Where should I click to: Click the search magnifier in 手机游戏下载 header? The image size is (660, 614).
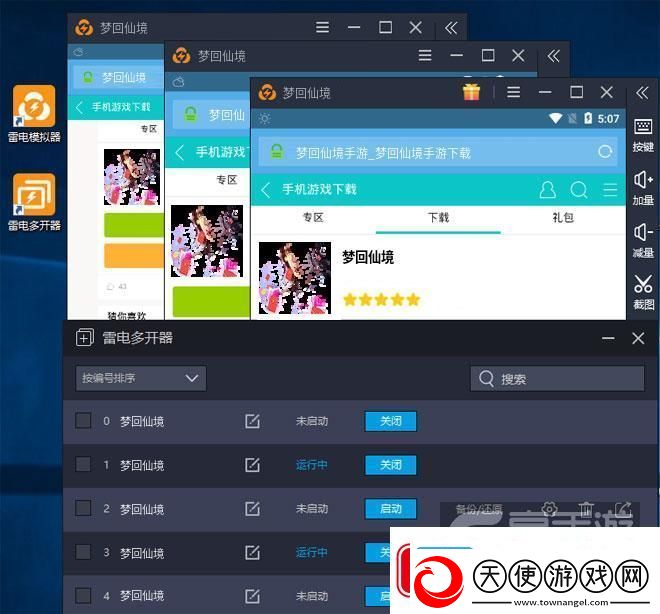579,190
